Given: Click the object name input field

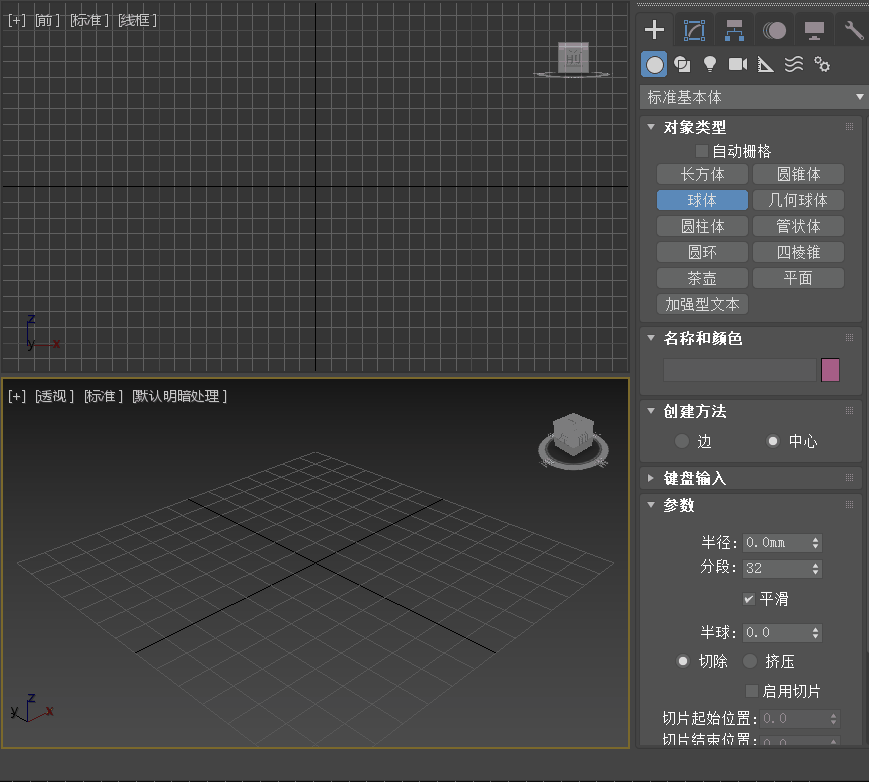Looking at the screenshot, I should [739, 370].
